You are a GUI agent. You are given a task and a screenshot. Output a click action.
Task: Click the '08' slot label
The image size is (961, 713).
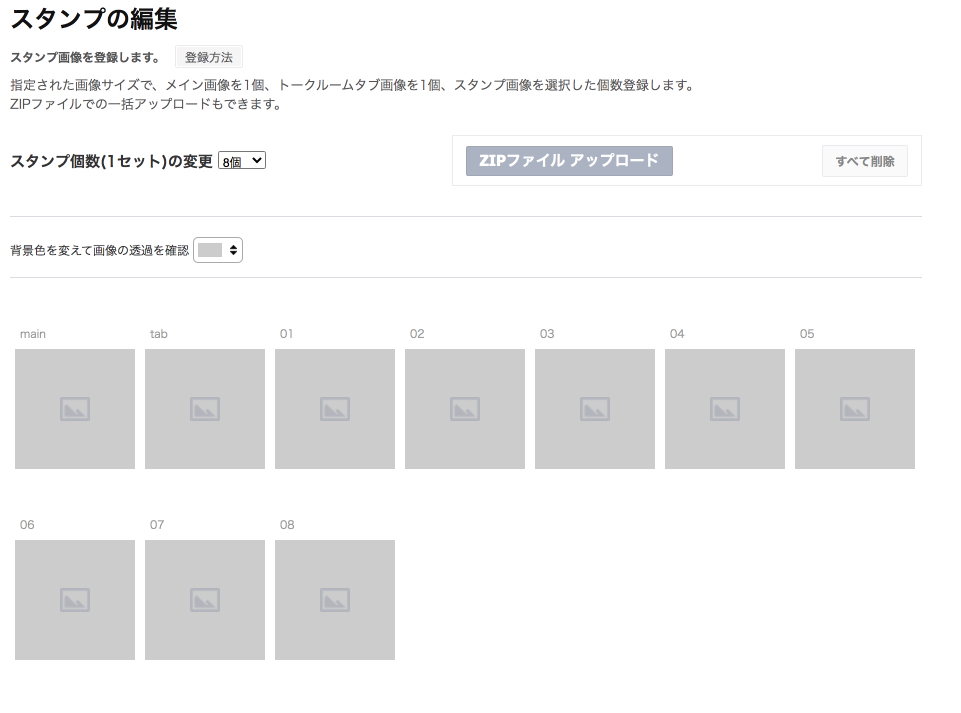tap(287, 524)
